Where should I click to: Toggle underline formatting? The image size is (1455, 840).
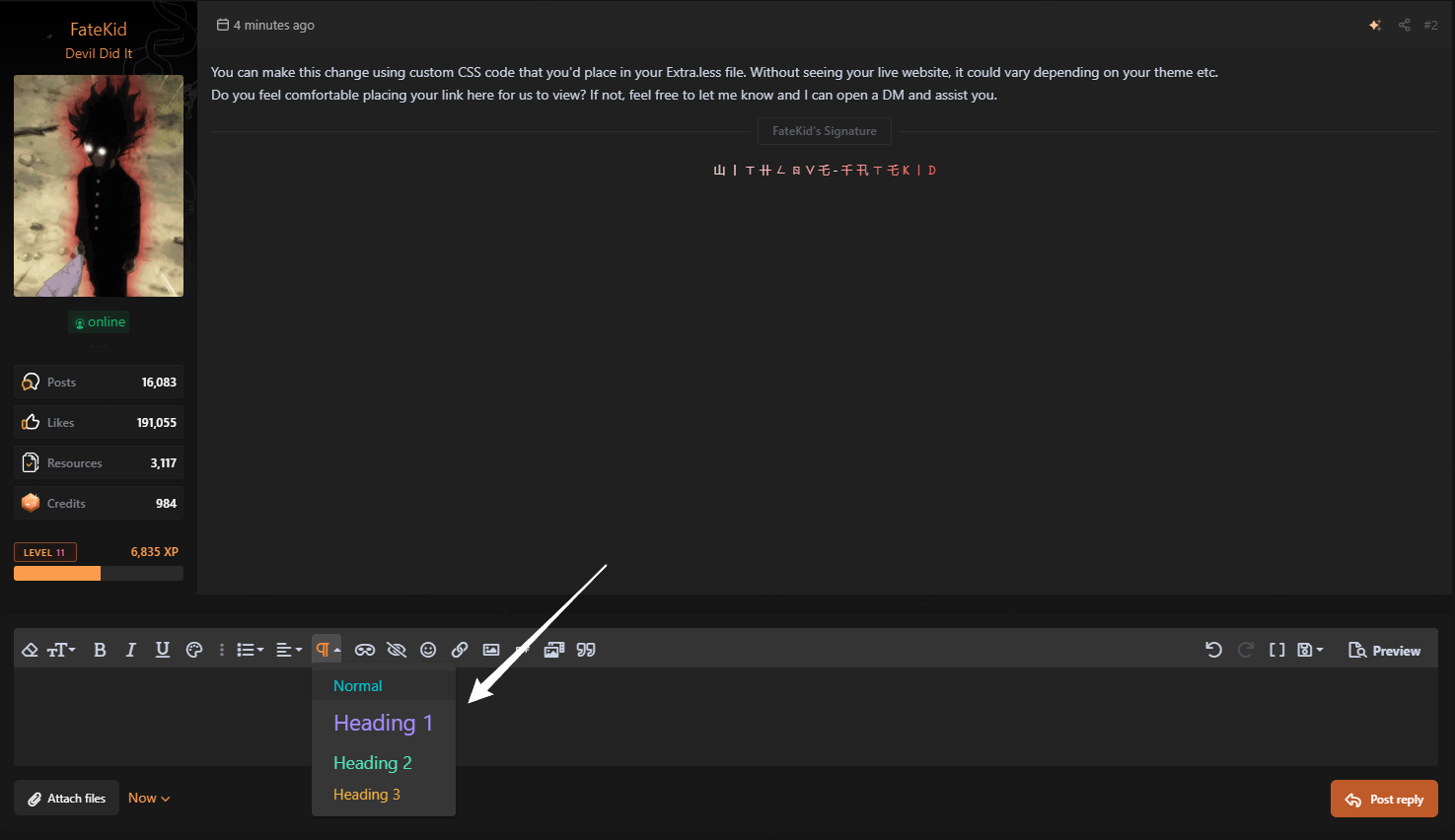click(x=163, y=650)
